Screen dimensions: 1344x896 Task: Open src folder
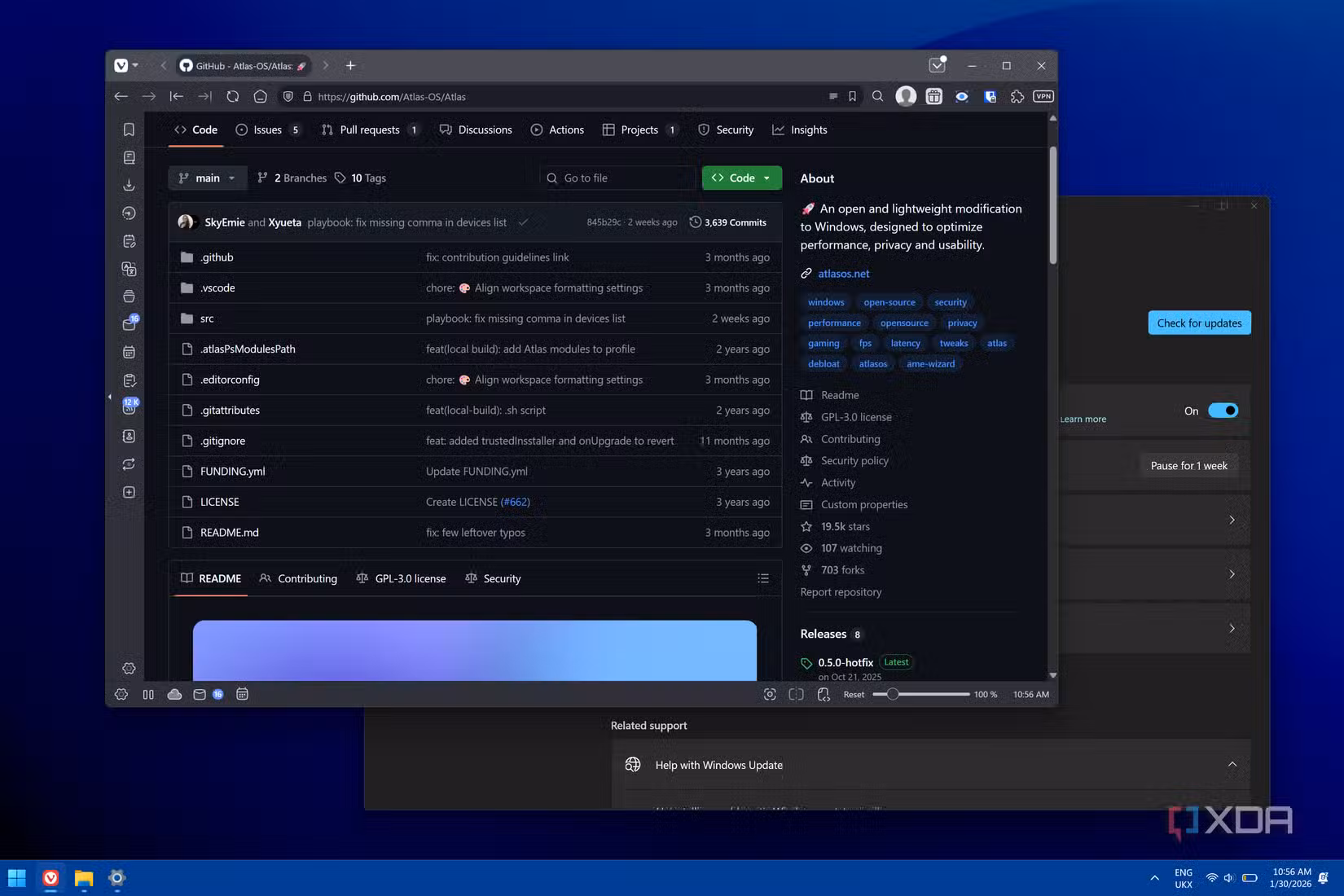(x=207, y=318)
